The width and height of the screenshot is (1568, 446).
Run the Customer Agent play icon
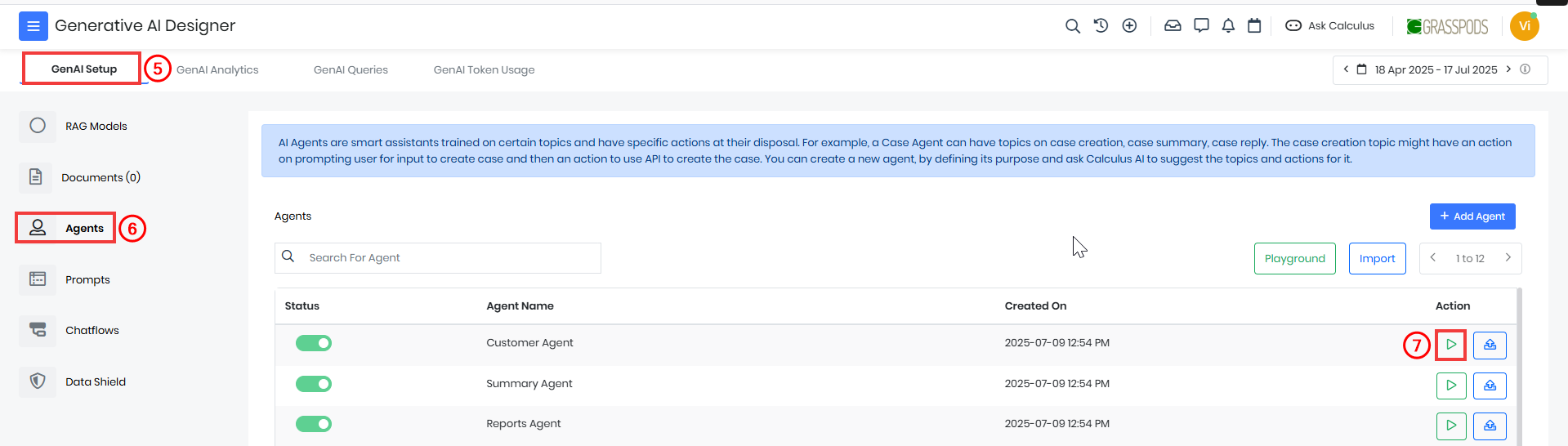[x=1451, y=345]
